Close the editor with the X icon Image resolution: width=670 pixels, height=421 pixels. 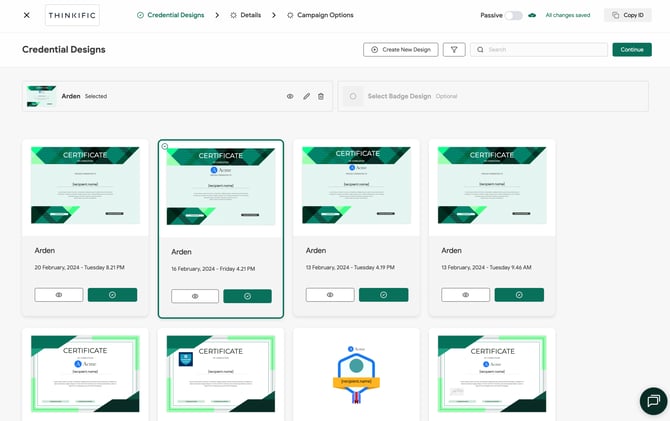point(26,15)
